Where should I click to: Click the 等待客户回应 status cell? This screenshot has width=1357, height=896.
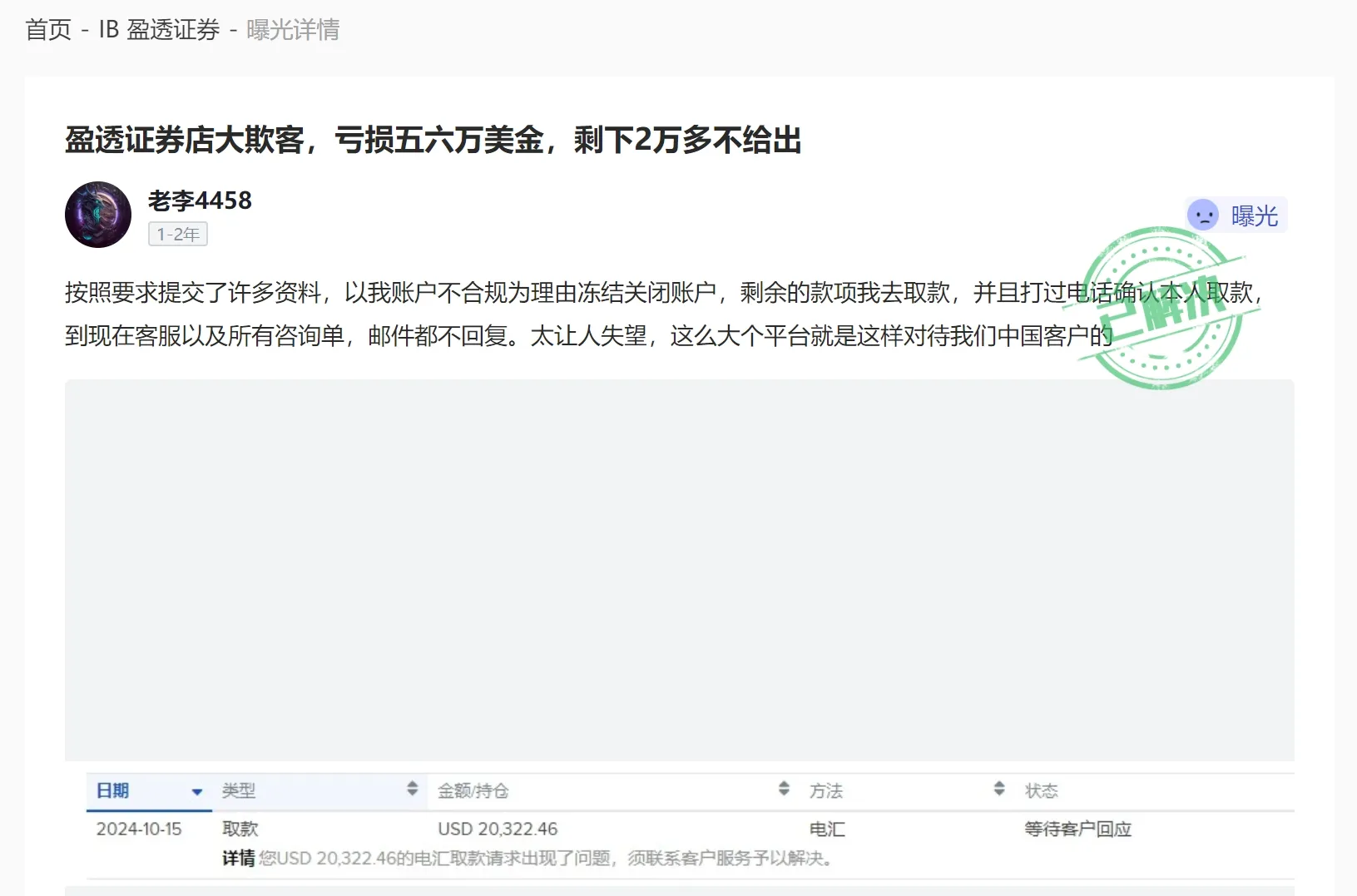tap(1077, 829)
